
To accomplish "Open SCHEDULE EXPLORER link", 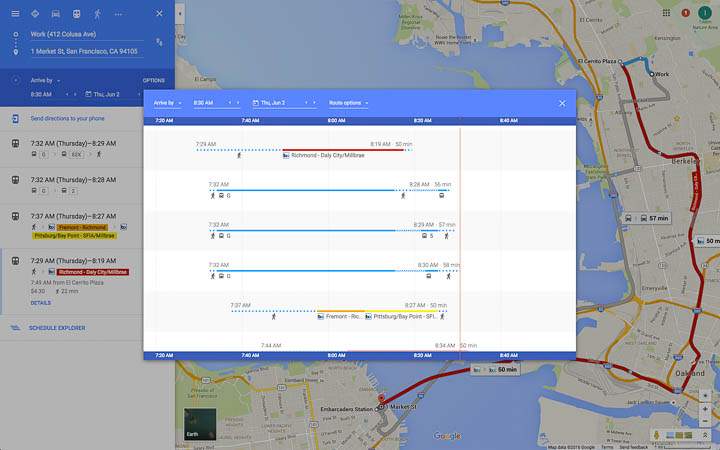I will click(x=57, y=328).
